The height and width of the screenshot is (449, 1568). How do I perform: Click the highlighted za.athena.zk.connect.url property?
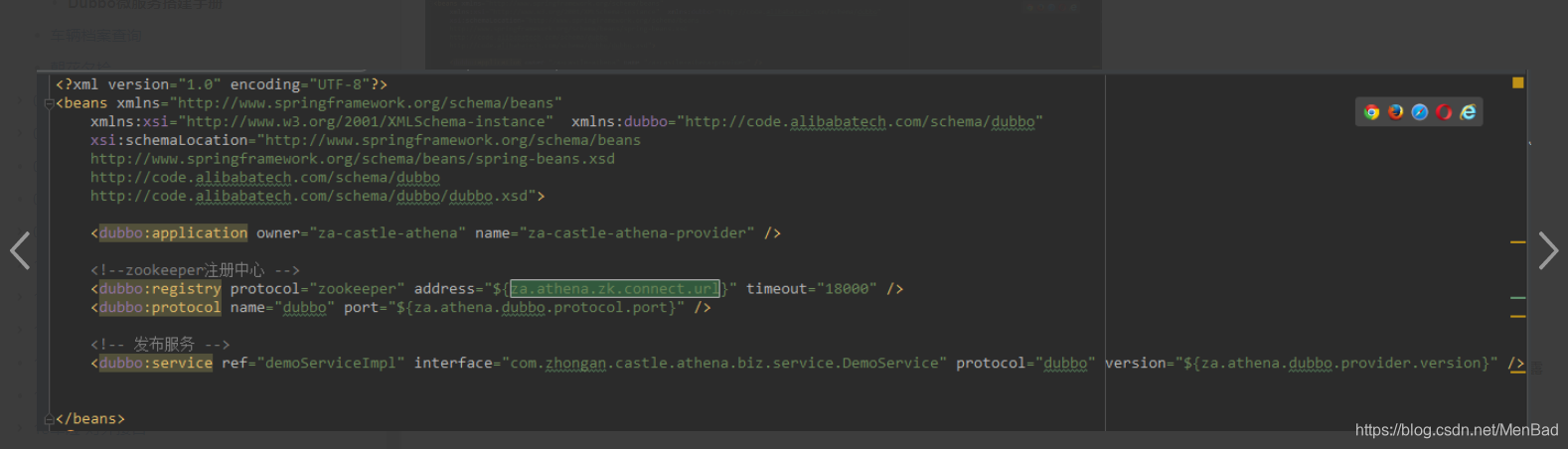pos(614,289)
